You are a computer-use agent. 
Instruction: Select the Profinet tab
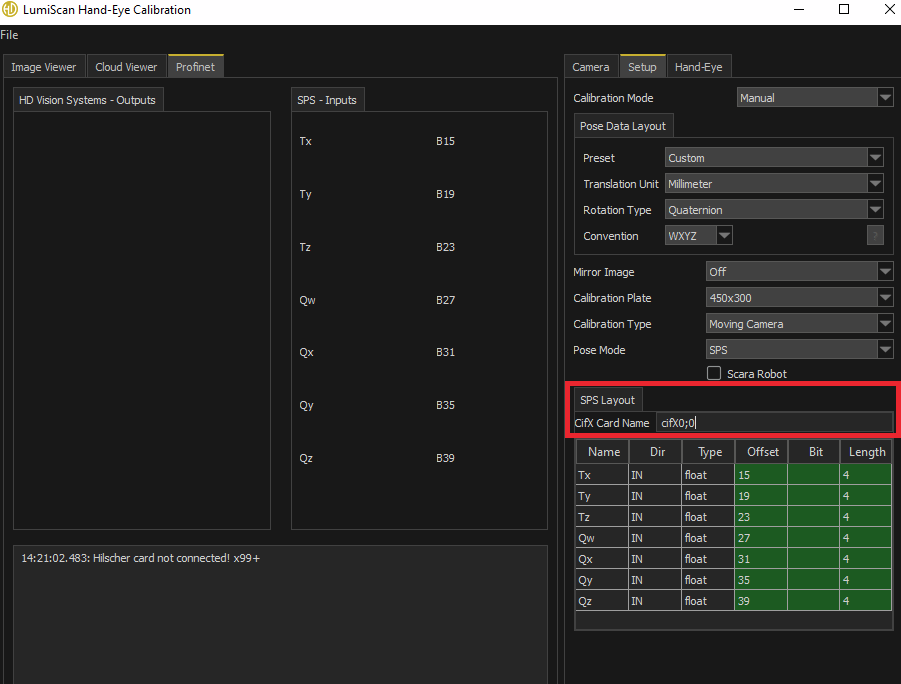pos(195,67)
